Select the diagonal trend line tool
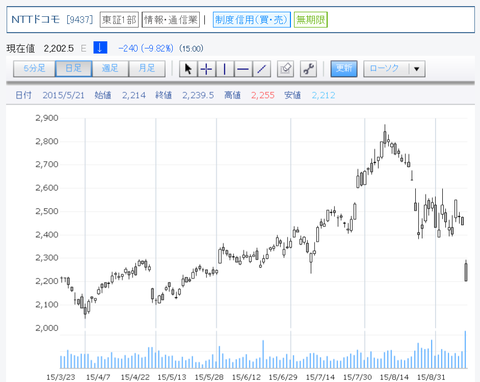 point(262,69)
